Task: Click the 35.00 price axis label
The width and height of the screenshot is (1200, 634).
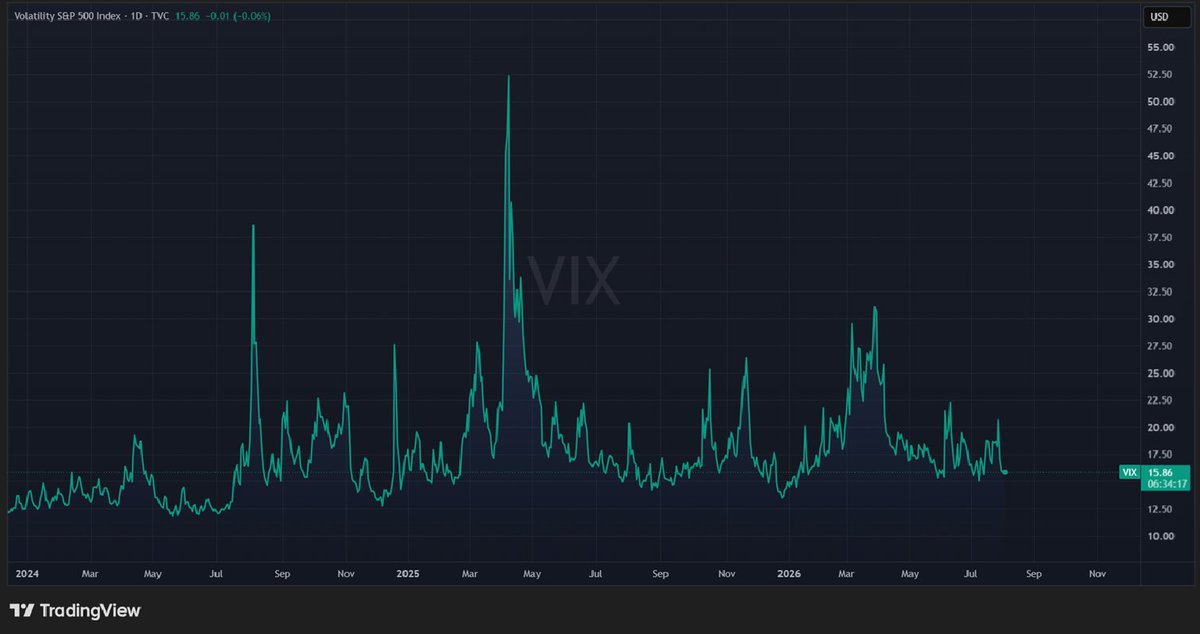Action: pyautogui.click(x=1160, y=264)
